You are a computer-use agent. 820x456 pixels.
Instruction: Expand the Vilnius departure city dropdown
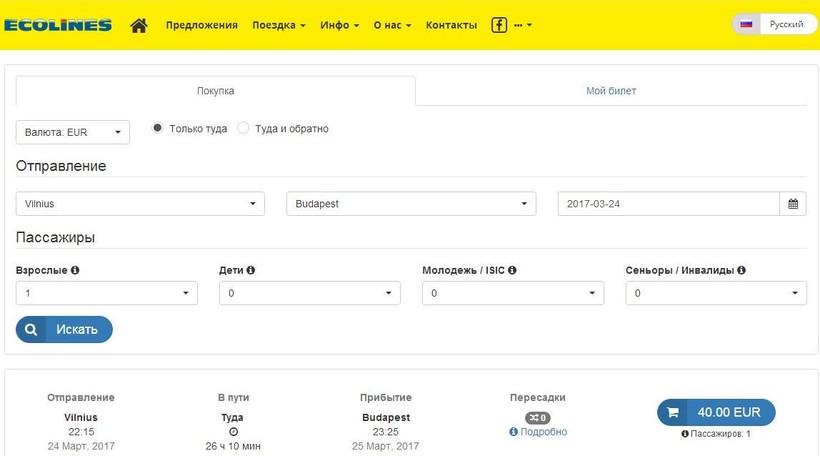(x=140, y=204)
